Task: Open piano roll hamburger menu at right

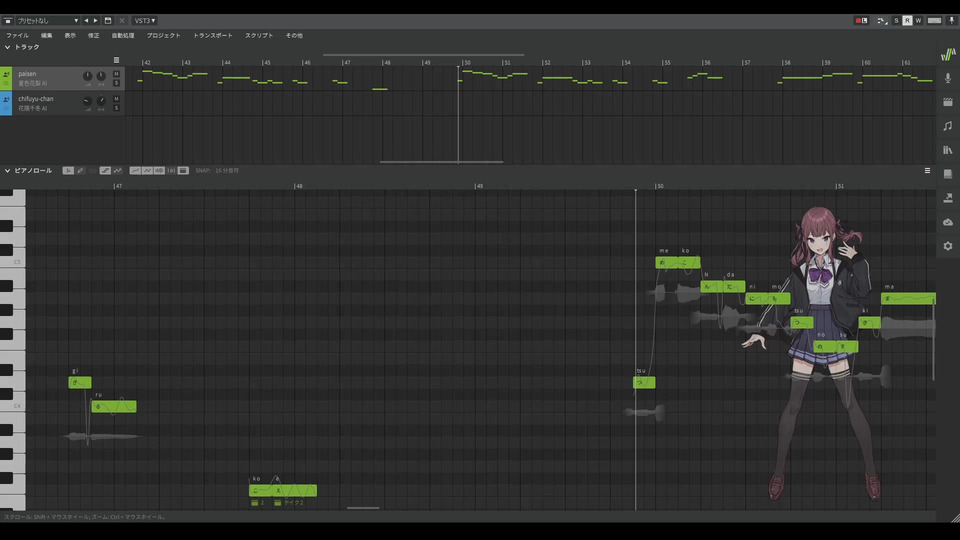Action: pyautogui.click(x=928, y=171)
